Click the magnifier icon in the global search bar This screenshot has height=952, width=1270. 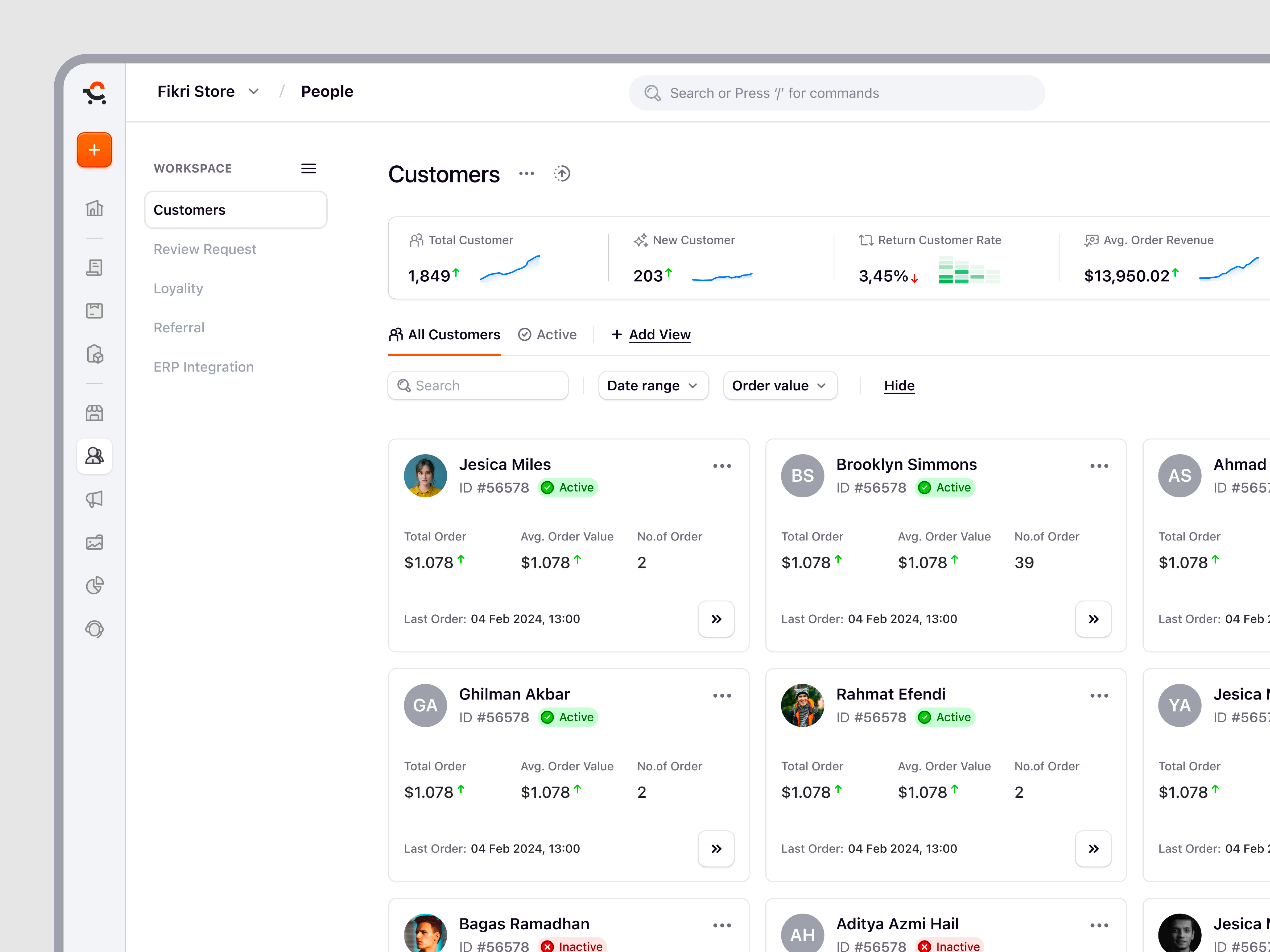pyautogui.click(x=652, y=92)
